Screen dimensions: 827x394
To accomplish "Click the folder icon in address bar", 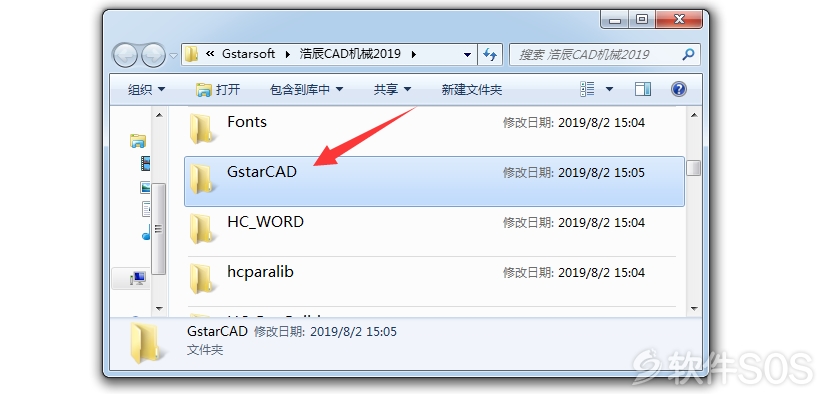I will click(191, 54).
